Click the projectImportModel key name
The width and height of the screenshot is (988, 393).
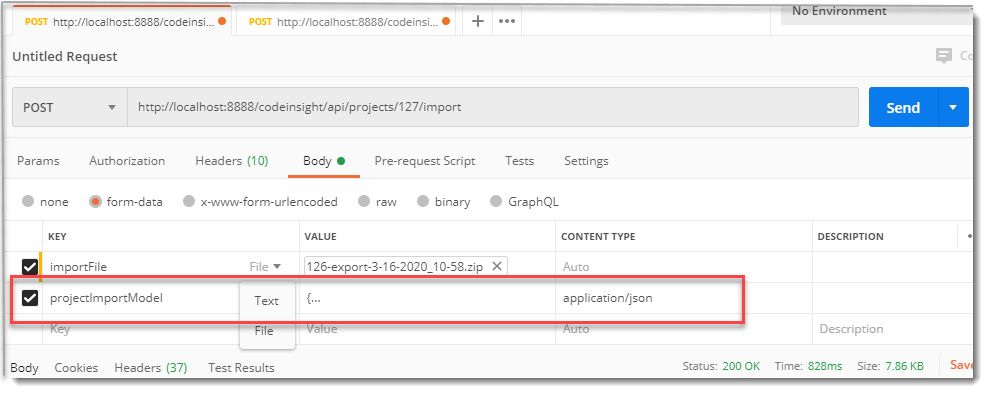[106, 298]
